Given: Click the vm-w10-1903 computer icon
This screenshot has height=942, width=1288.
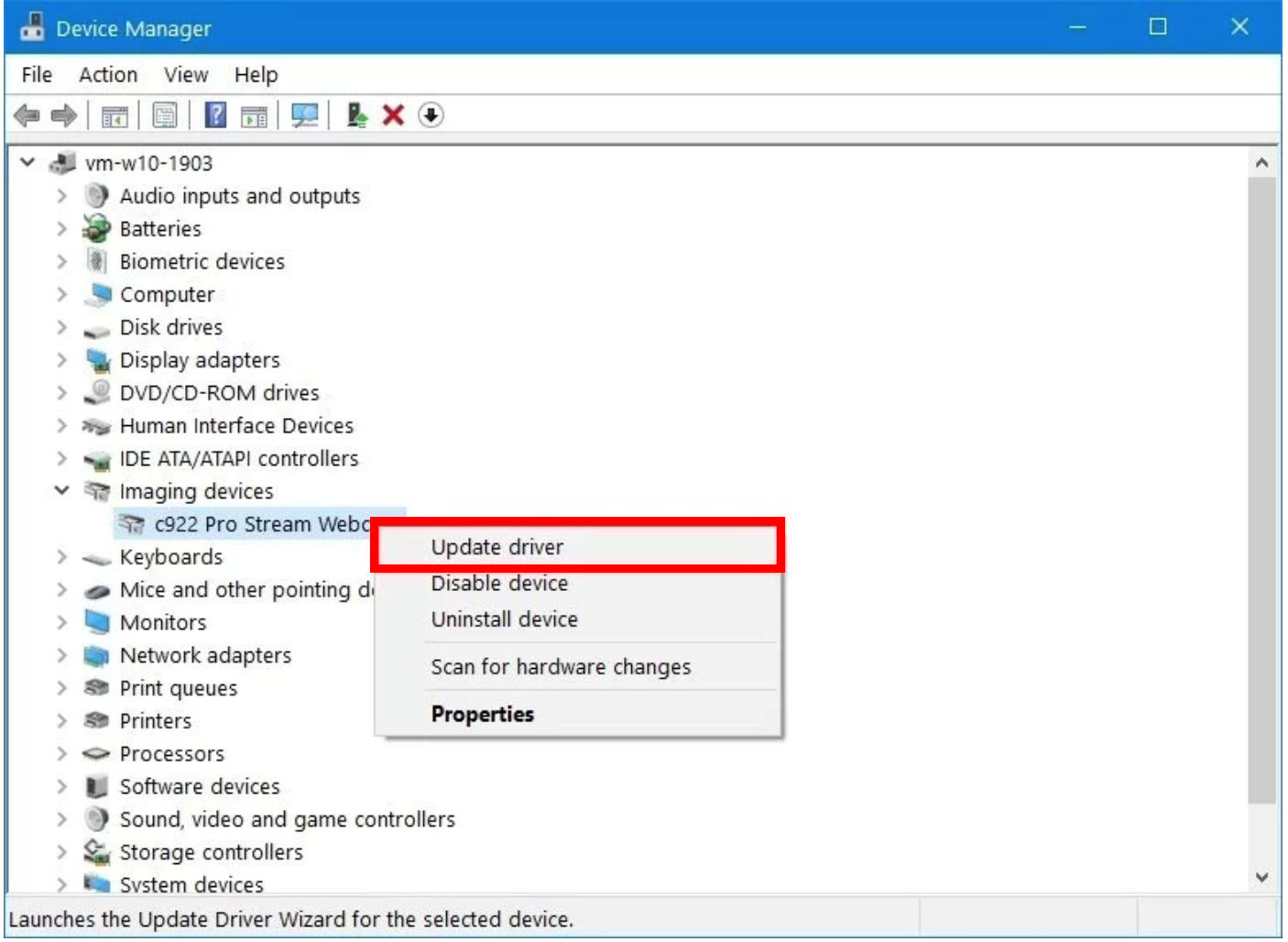Looking at the screenshot, I should 62,163.
